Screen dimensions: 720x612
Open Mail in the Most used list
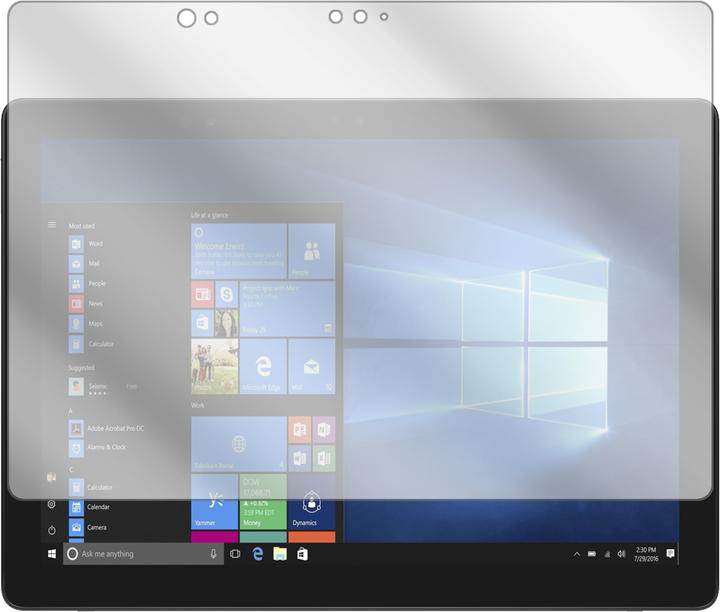click(84, 264)
